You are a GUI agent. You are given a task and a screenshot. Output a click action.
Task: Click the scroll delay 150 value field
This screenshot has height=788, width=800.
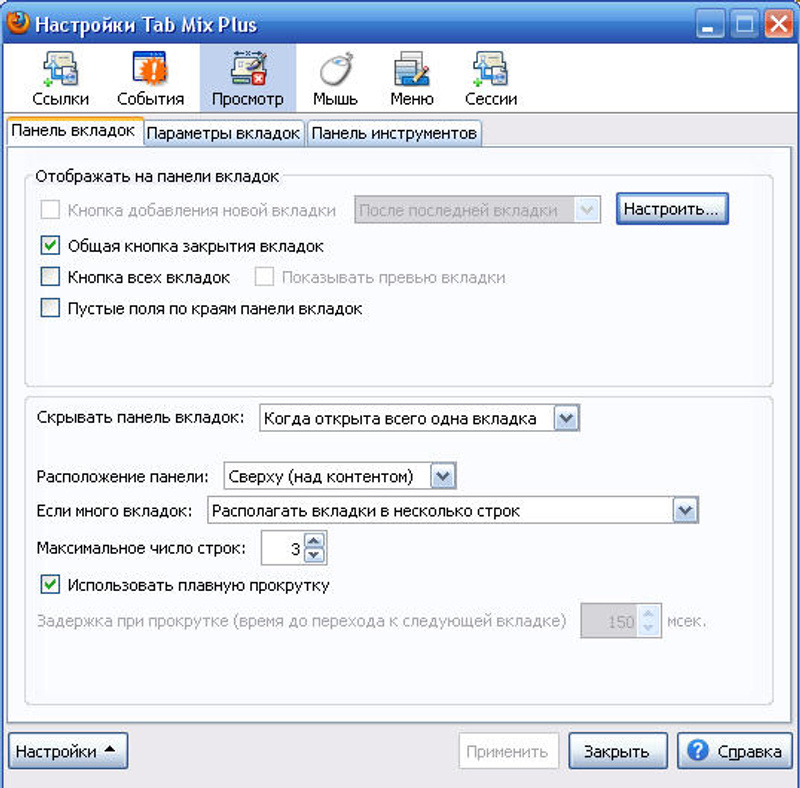point(609,621)
